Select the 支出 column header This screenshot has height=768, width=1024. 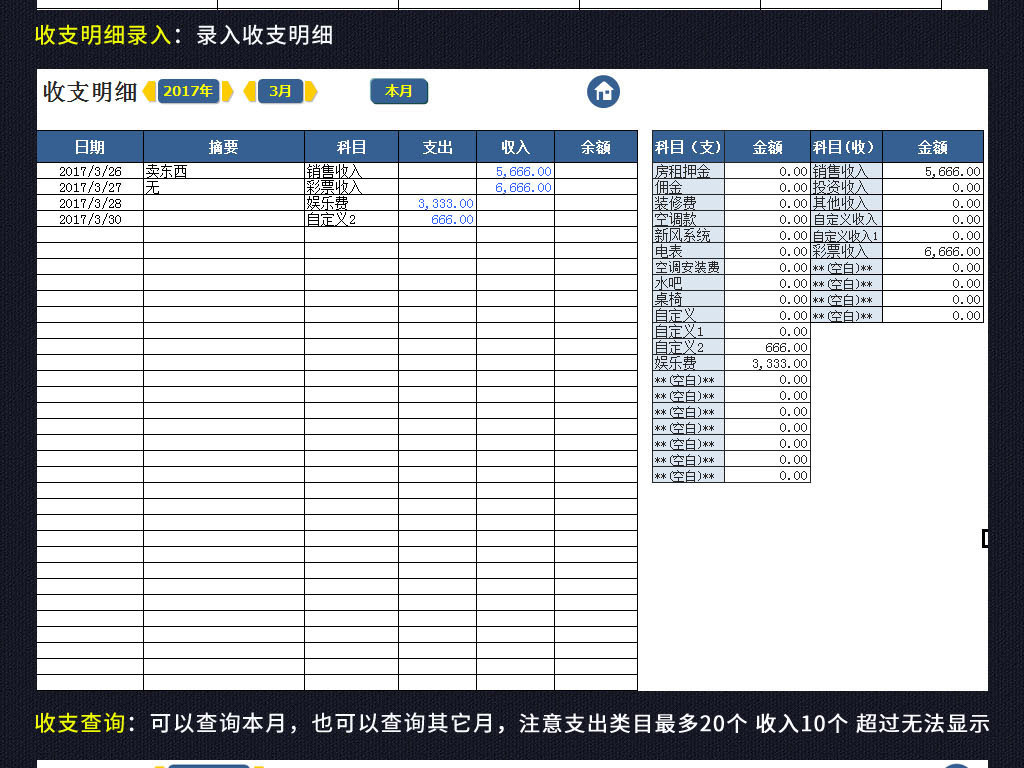tap(438, 147)
